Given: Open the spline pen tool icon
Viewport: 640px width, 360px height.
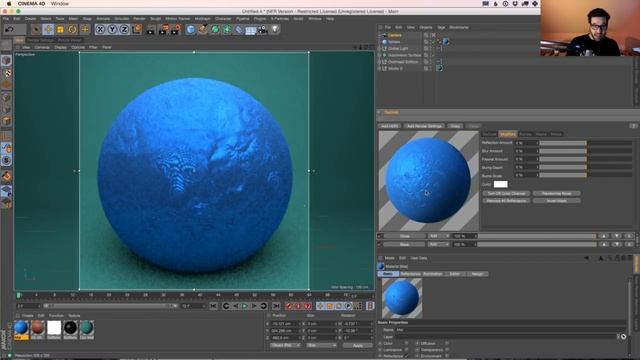Looking at the screenshot, I should [203, 29].
